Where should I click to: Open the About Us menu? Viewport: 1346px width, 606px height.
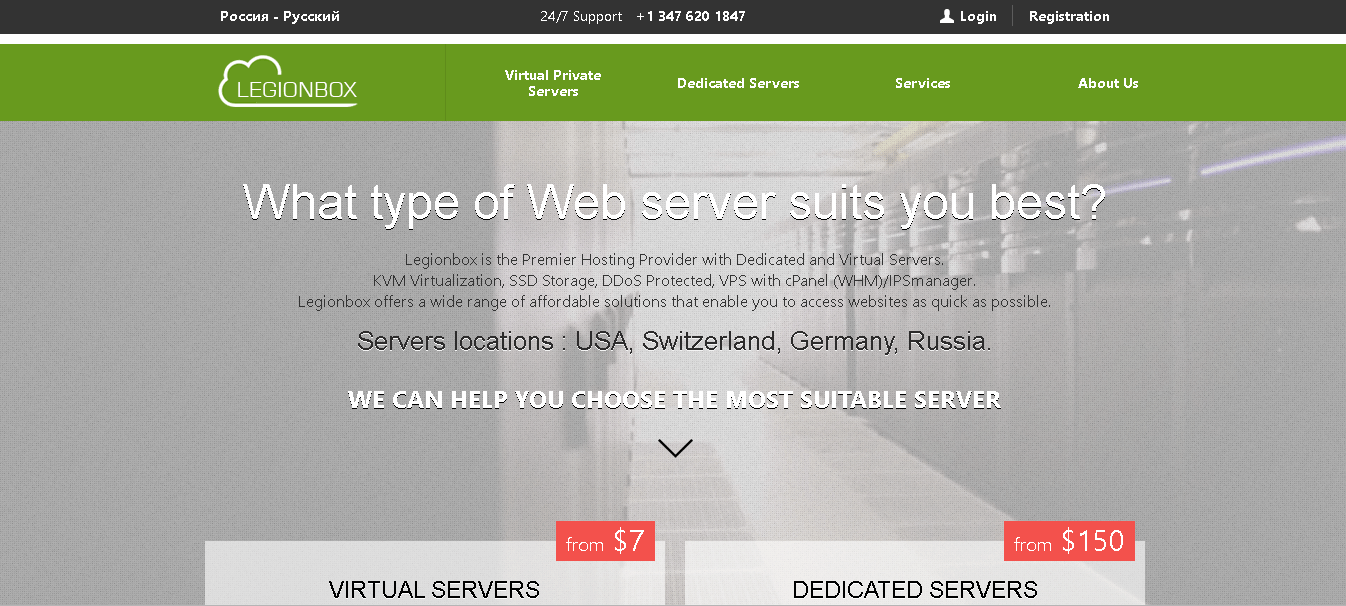click(1108, 83)
